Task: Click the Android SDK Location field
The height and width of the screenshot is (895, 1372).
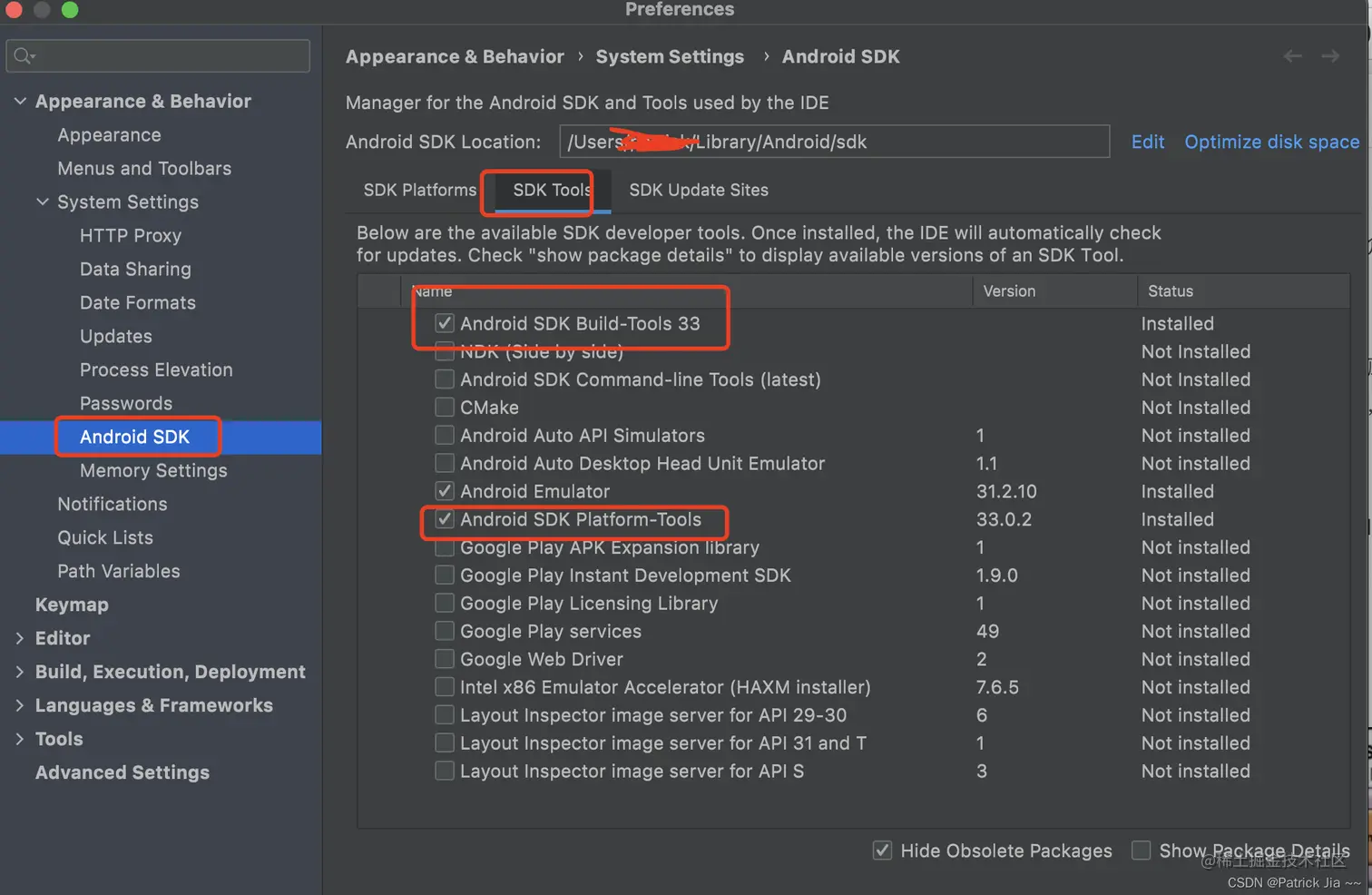Action: [x=833, y=142]
